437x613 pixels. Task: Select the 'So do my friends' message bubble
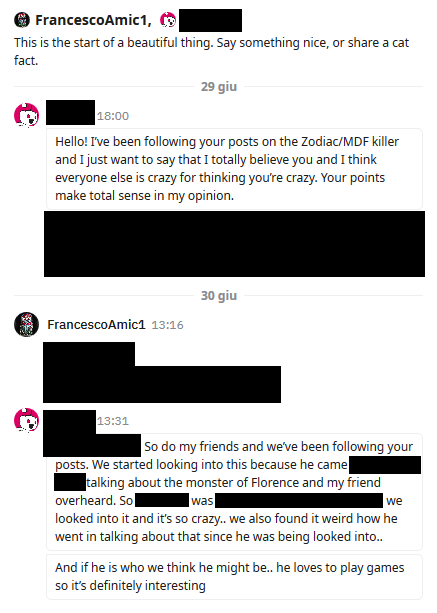click(x=235, y=492)
